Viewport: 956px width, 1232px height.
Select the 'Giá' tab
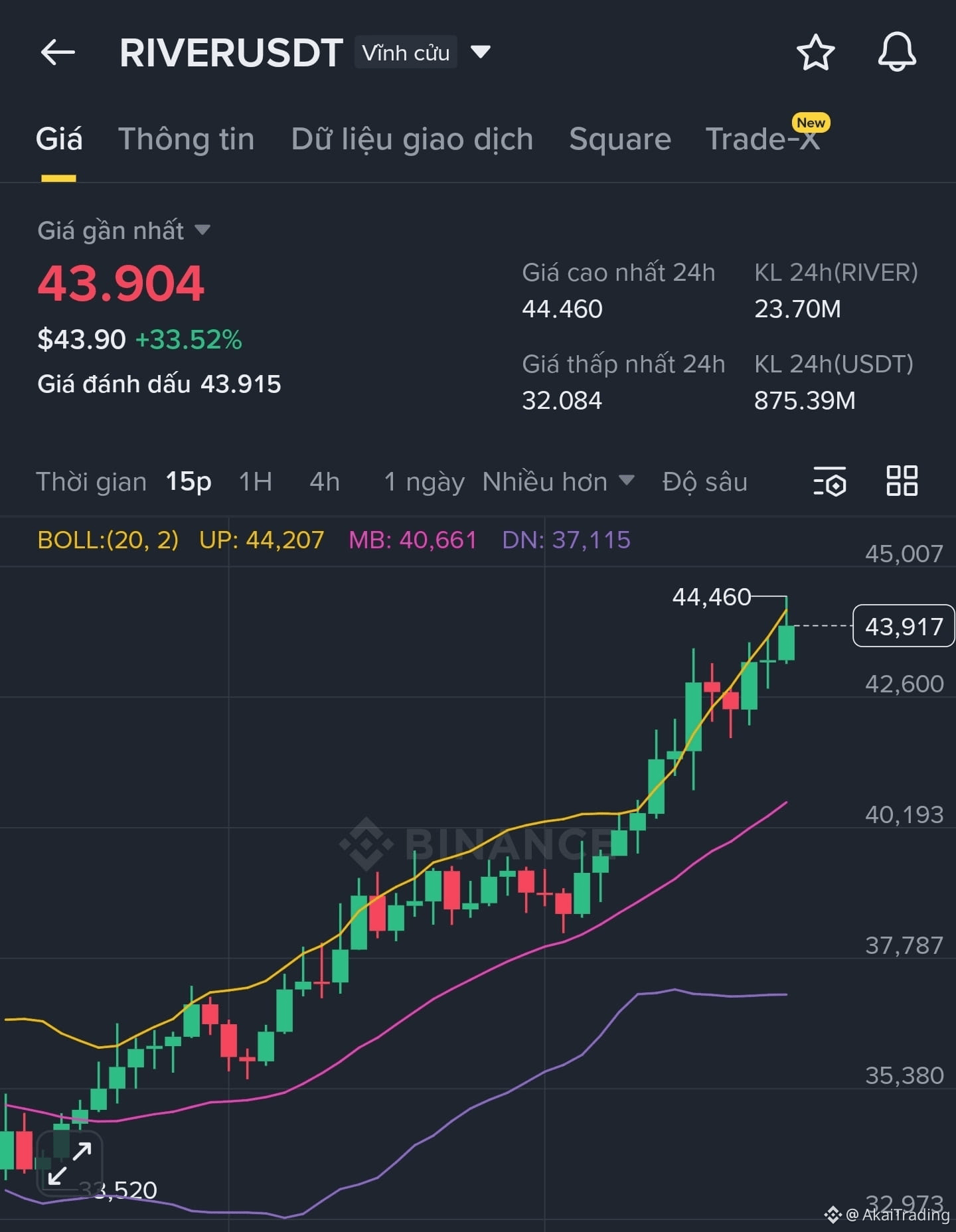(59, 139)
